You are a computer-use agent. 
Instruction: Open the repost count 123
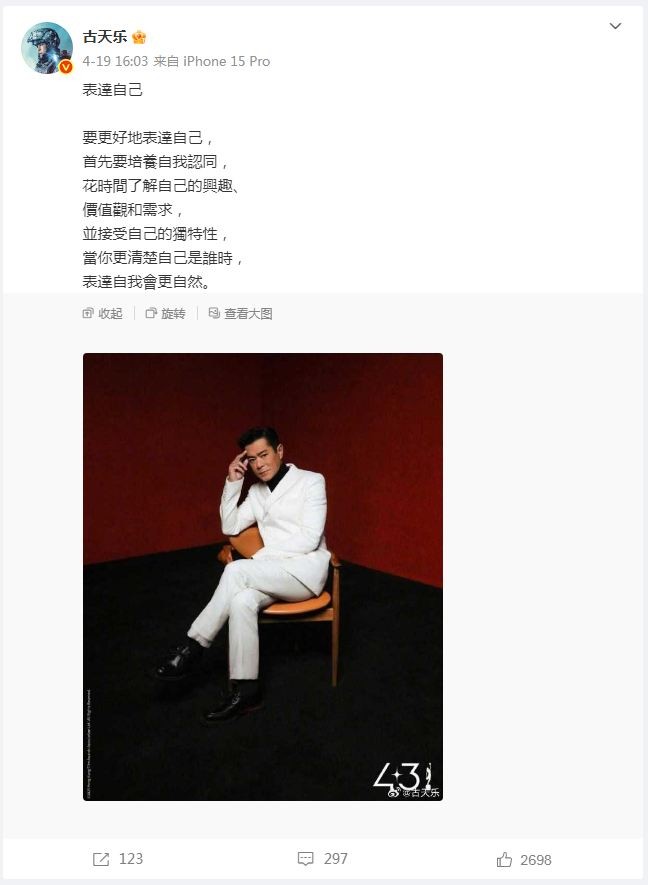pos(131,859)
